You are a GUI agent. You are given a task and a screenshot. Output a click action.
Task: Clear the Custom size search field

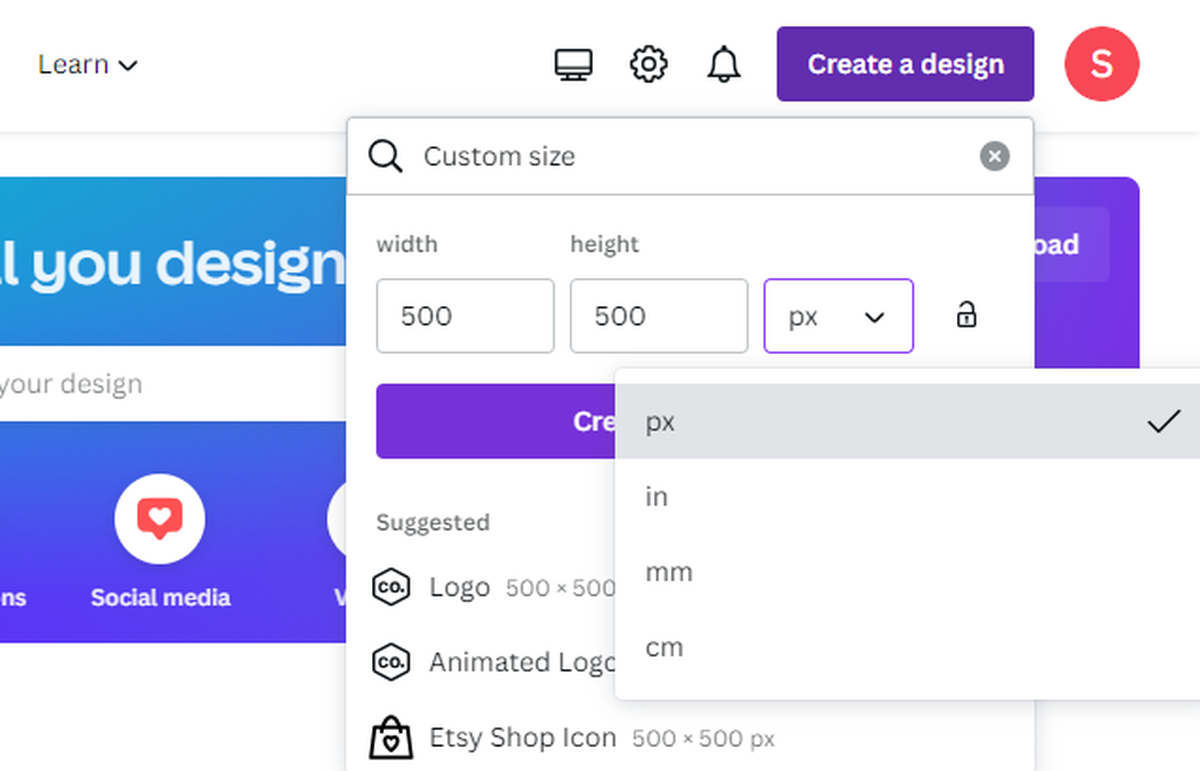coord(994,156)
